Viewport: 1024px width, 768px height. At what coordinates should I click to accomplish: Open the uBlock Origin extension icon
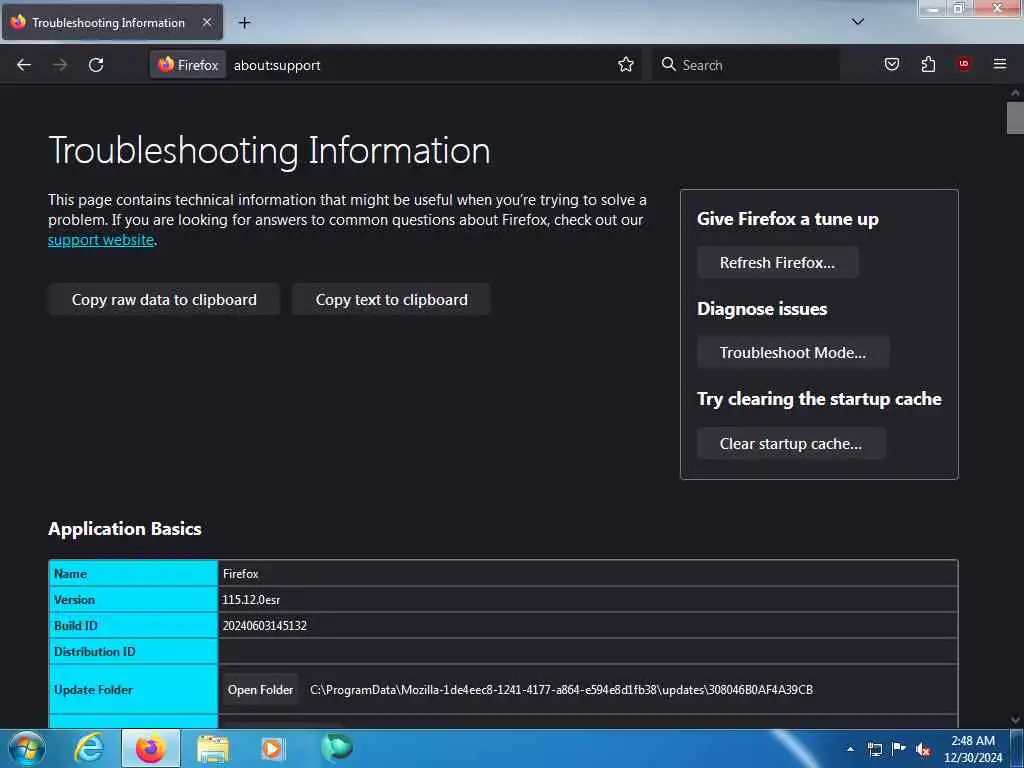coord(964,63)
